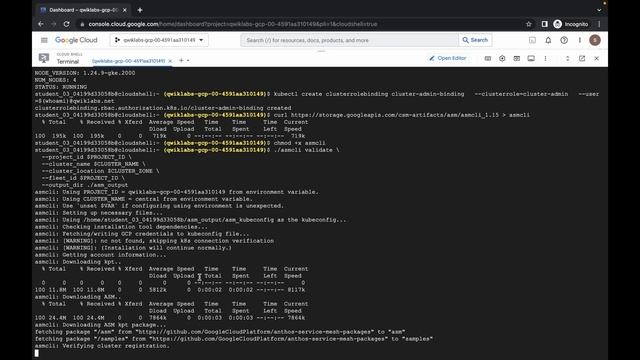Click 'clusterrolebinding.rbac.authorization.k8s.io/cluster-admin-binding created' output

click(x=163, y=108)
